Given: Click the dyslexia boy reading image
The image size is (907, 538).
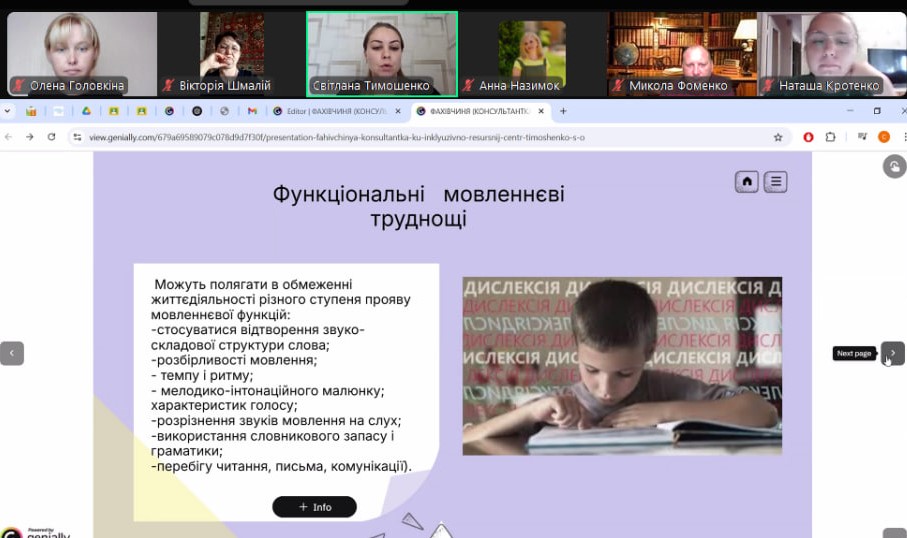Looking at the screenshot, I should pyautogui.click(x=622, y=366).
